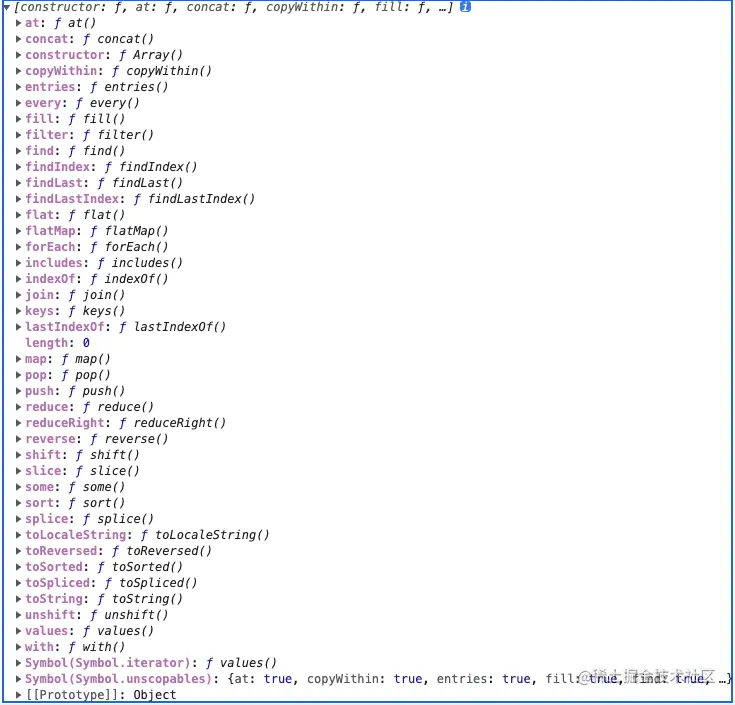Viewport: 735px width, 705px height.
Task: Expand the fill function arrow
Action: pyautogui.click(x=18, y=119)
